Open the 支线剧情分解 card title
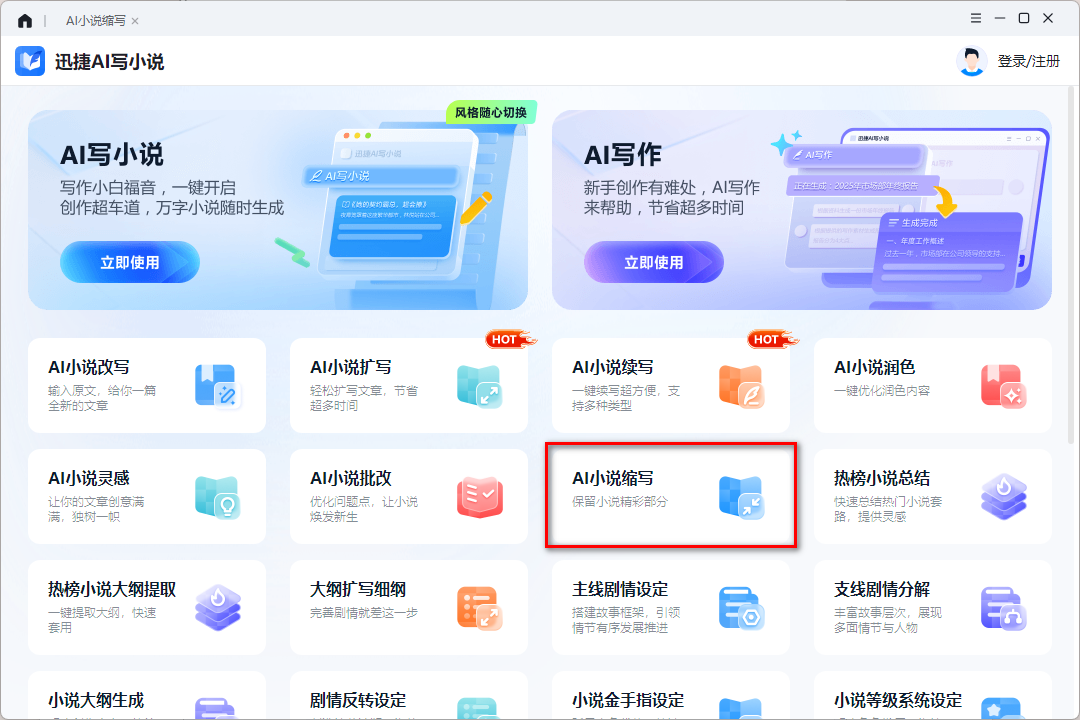Viewport: 1080px width, 720px height. tap(882, 589)
